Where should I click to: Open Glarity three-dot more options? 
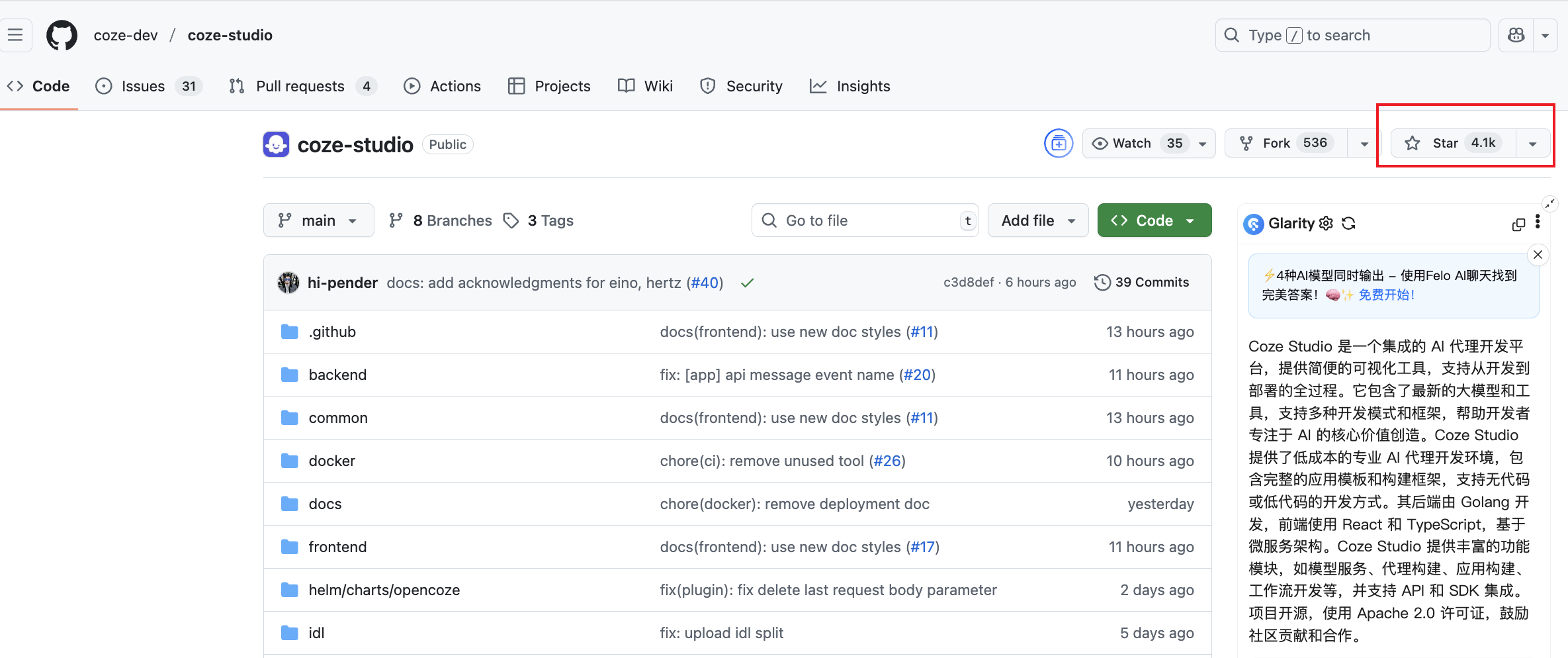[x=1538, y=222]
